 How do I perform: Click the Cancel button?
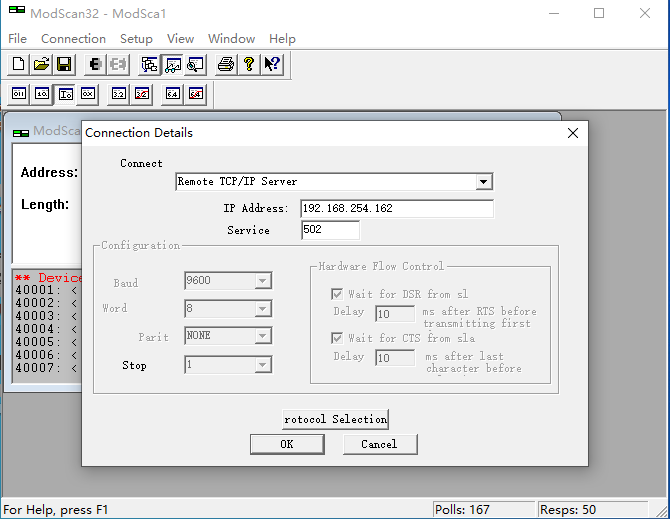(380, 444)
